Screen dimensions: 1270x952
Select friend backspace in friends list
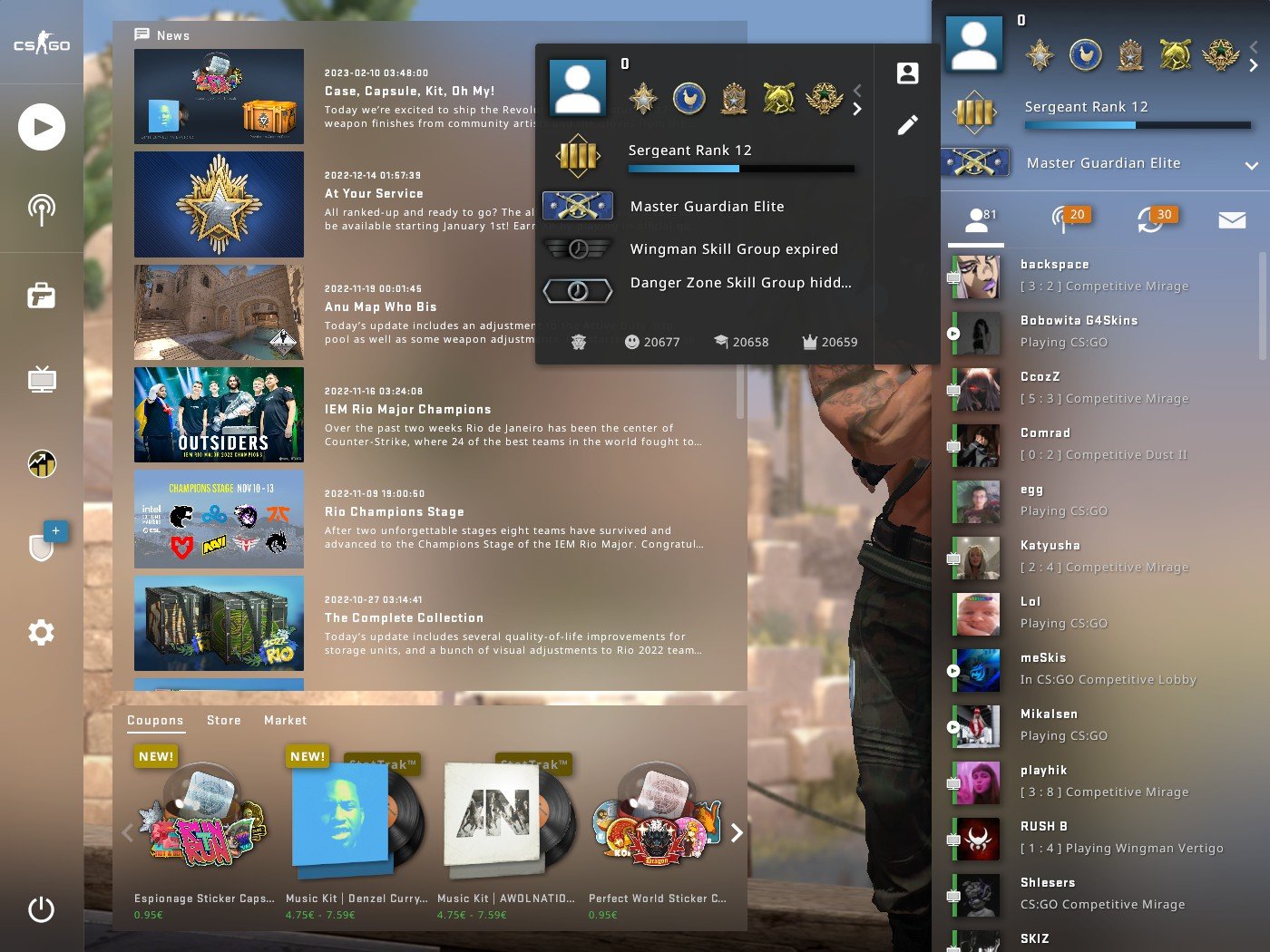[x=1099, y=277]
